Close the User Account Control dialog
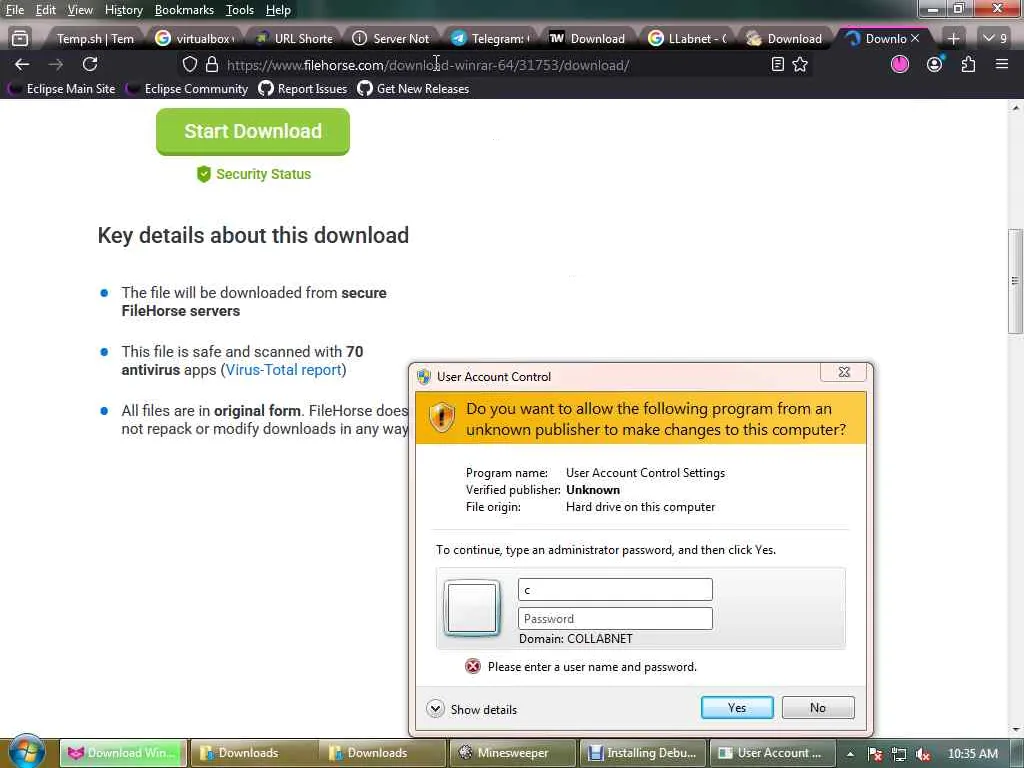 pos(844,372)
